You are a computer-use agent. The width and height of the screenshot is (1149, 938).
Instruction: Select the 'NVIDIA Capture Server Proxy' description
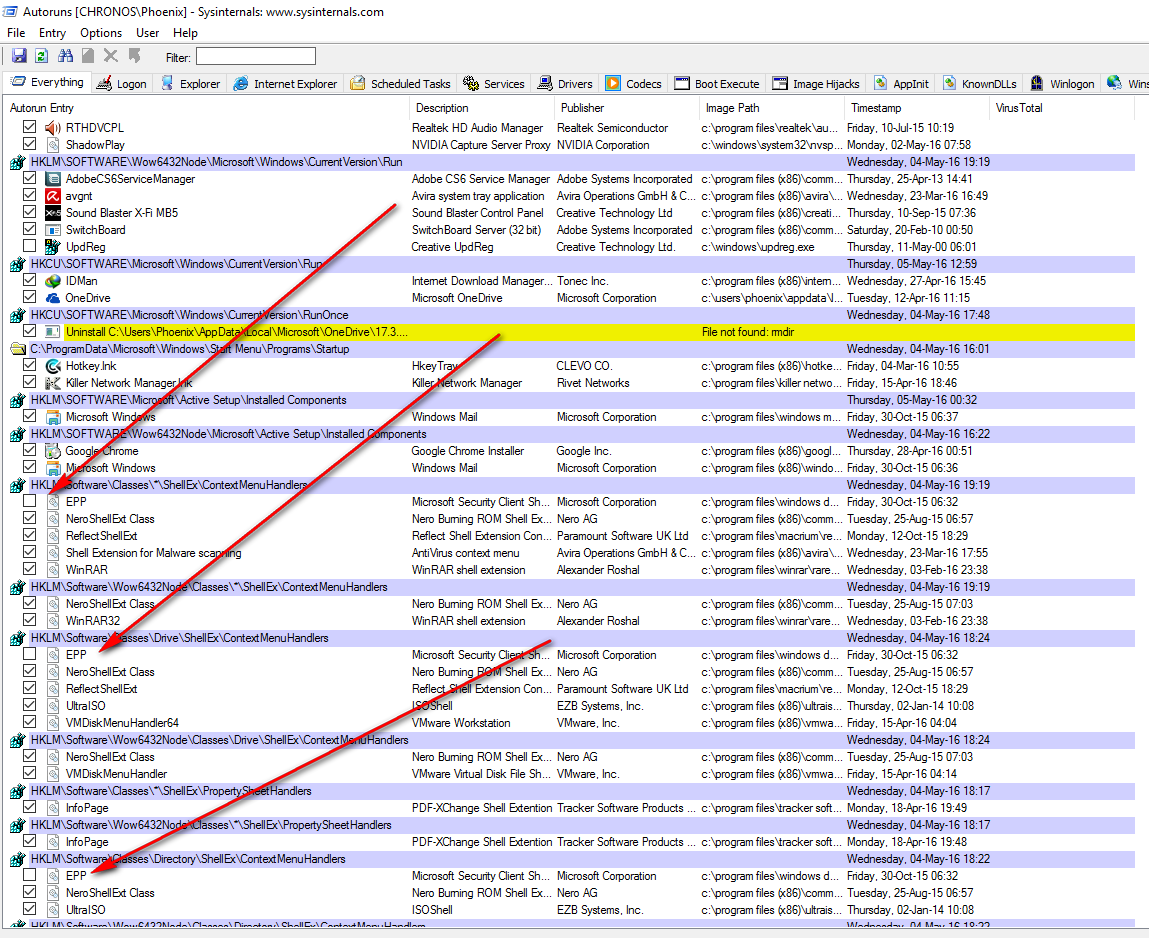(x=481, y=144)
